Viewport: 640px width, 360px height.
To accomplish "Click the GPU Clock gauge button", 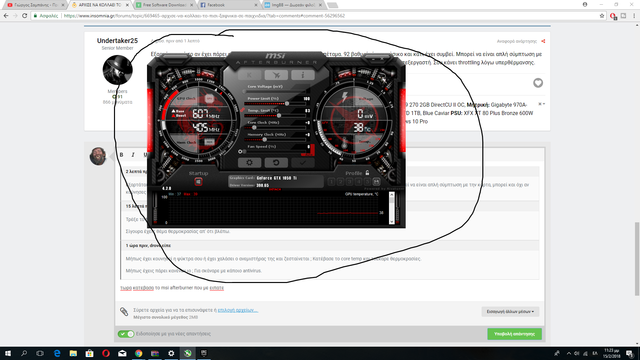I will point(209,98).
